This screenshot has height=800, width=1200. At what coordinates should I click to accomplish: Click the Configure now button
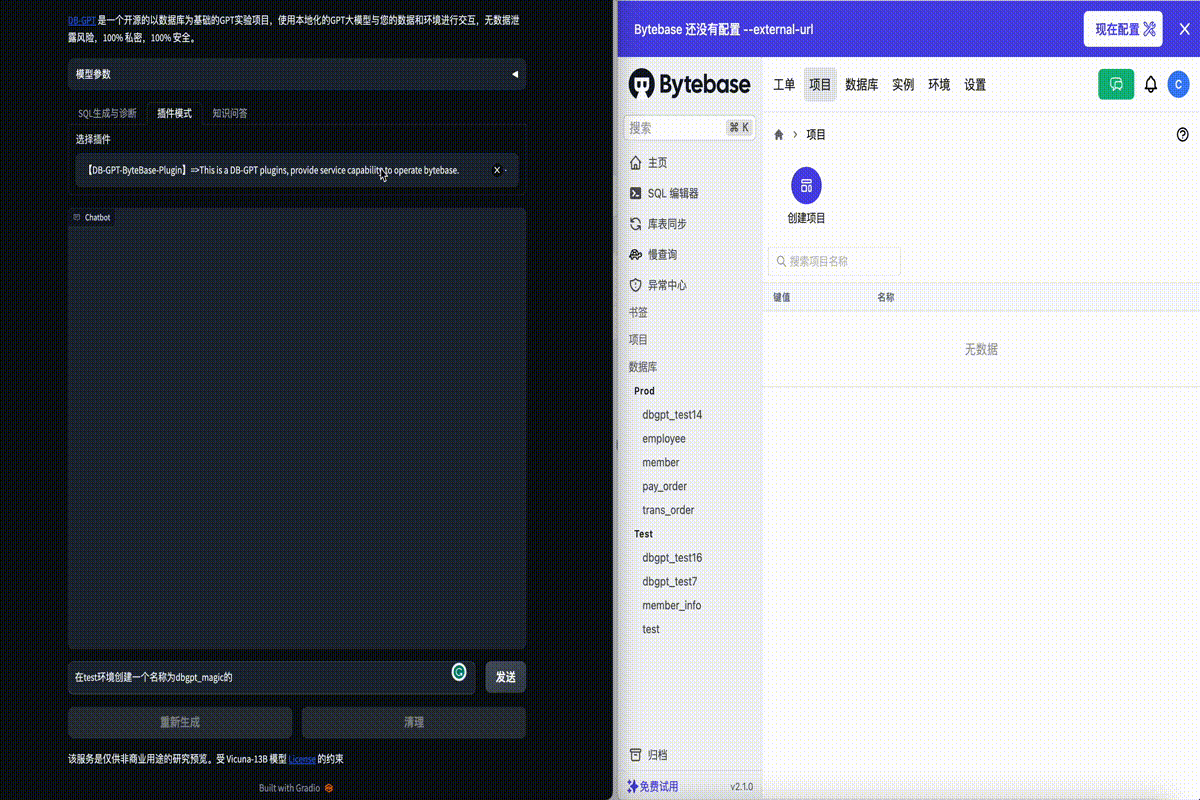point(1123,29)
